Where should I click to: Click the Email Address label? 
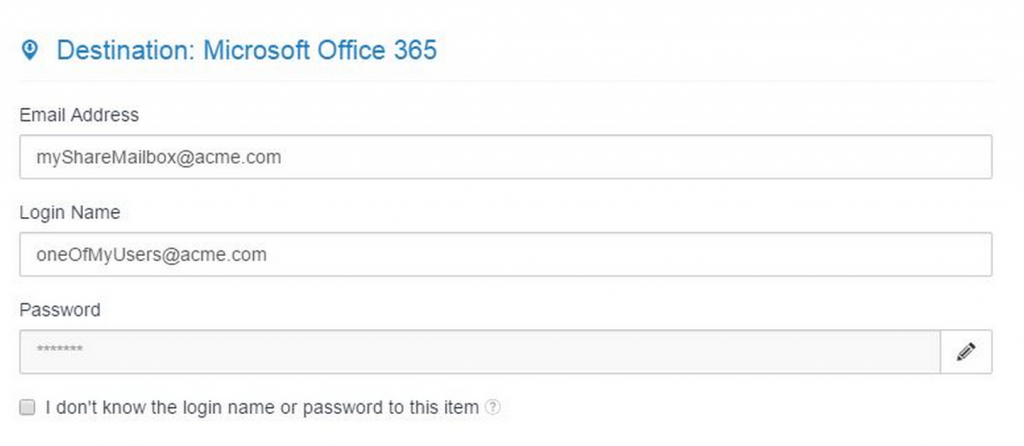[x=79, y=115]
